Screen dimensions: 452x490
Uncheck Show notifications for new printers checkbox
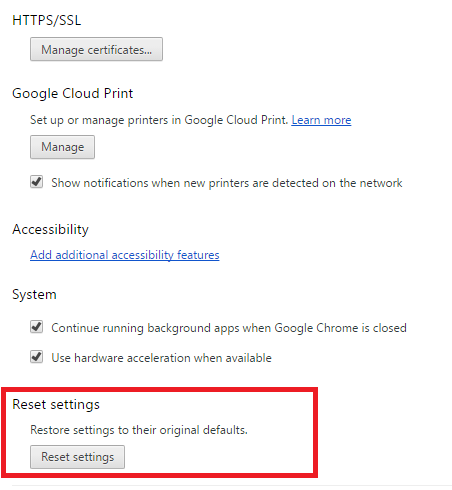[x=36, y=182]
